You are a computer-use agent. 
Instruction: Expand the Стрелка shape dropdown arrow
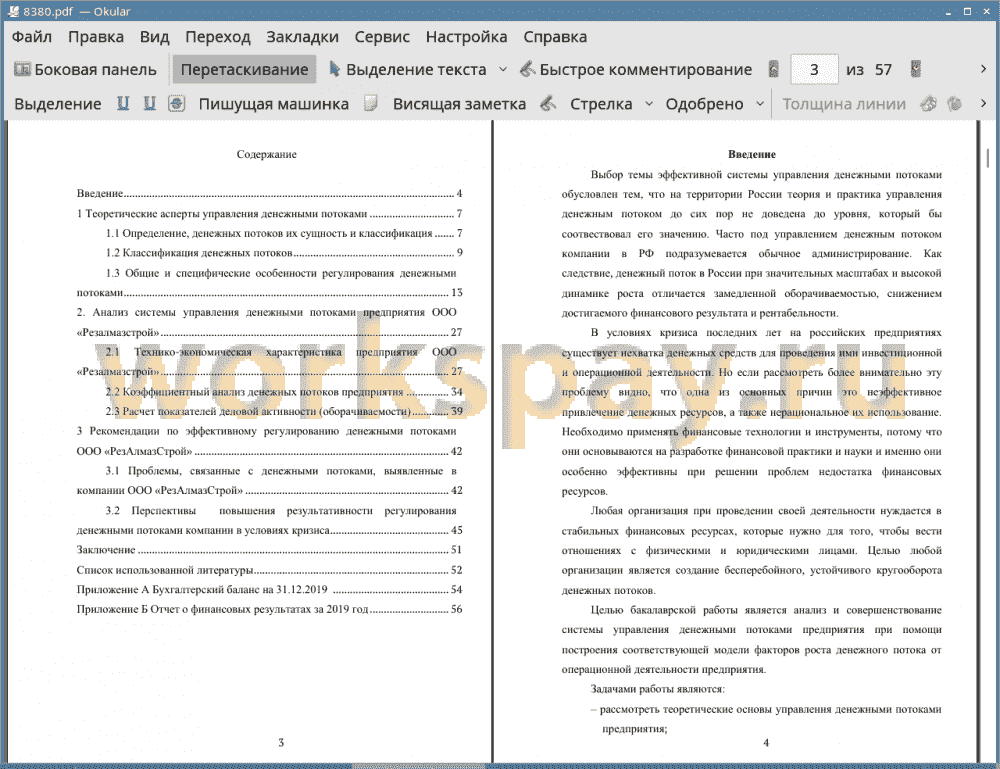(x=649, y=103)
